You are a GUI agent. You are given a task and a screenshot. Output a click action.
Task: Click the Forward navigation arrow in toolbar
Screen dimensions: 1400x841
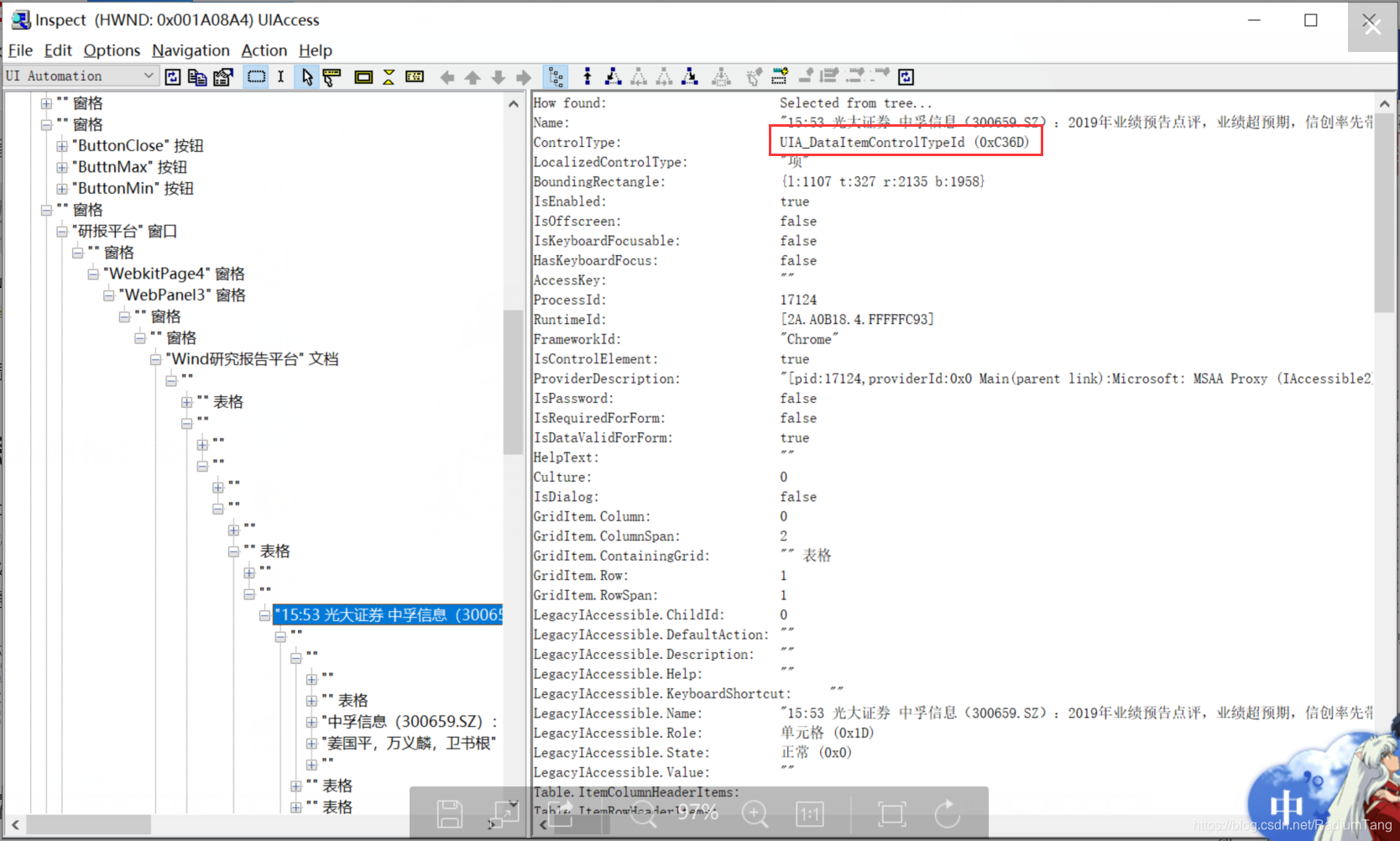tap(524, 77)
